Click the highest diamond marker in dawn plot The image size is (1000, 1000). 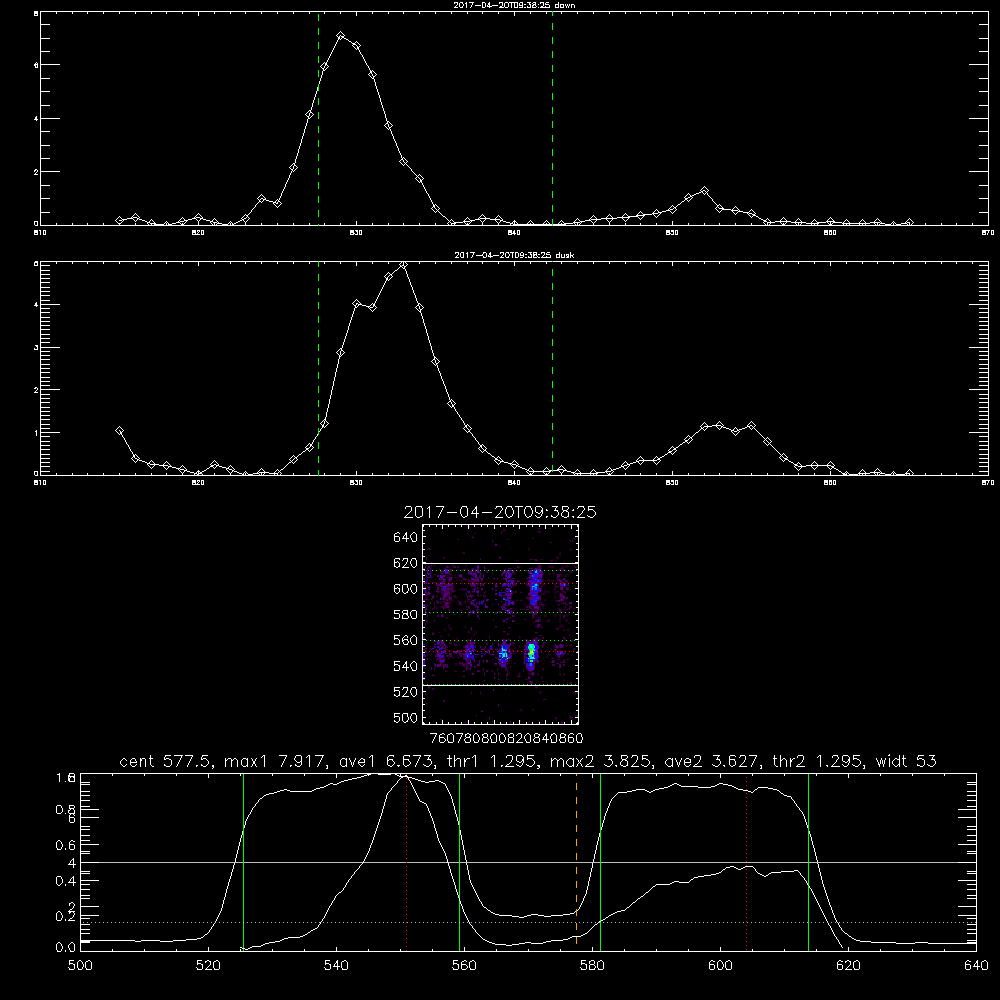341,36
